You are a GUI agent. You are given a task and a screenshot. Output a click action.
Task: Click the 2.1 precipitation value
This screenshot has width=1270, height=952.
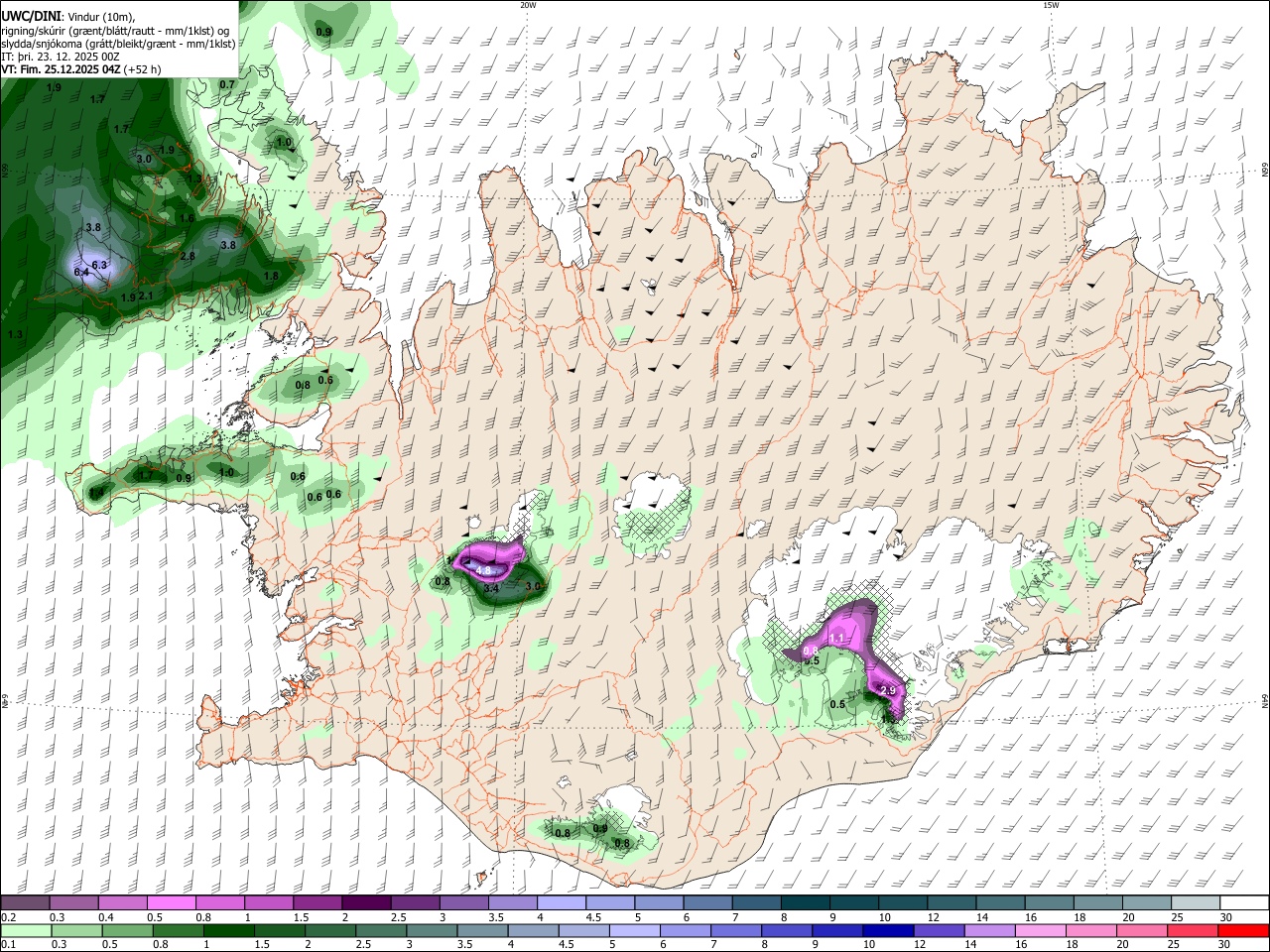click(146, 296)
